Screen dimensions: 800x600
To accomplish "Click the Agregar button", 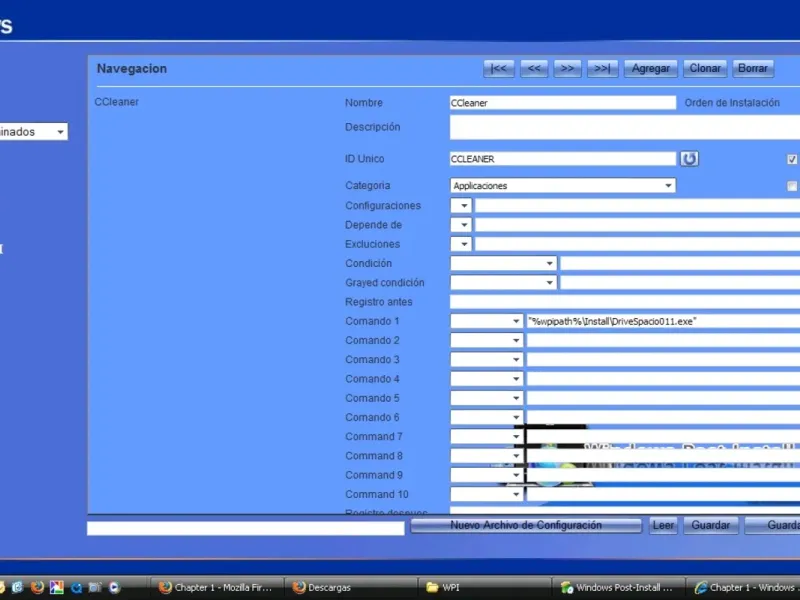I will coord(651,68).
